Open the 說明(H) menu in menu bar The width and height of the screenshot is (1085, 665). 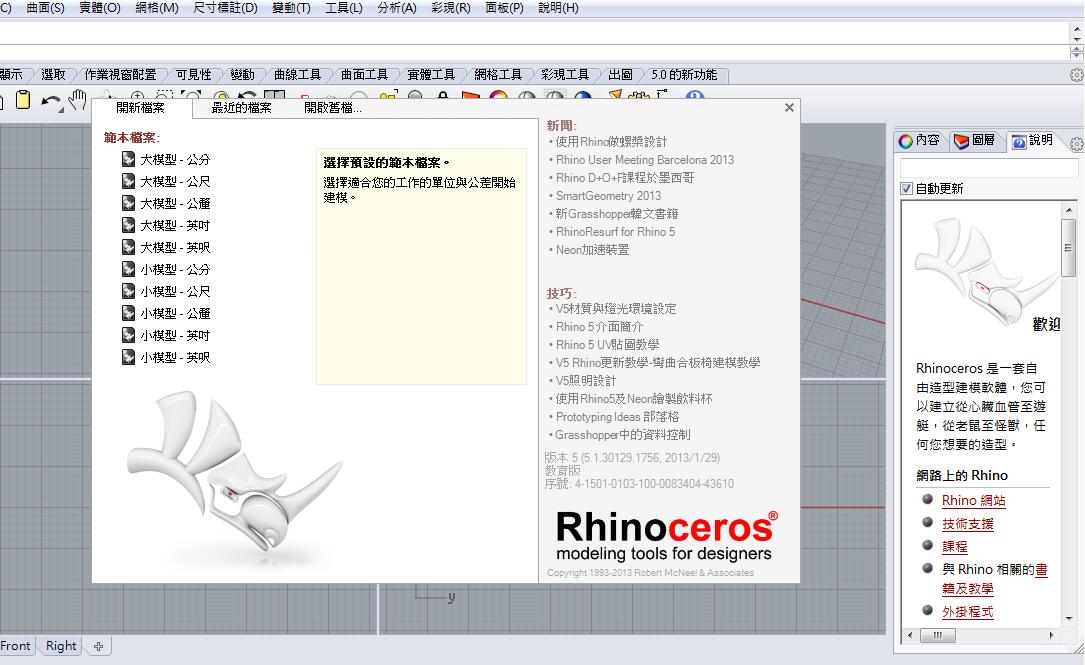(558, 8)
